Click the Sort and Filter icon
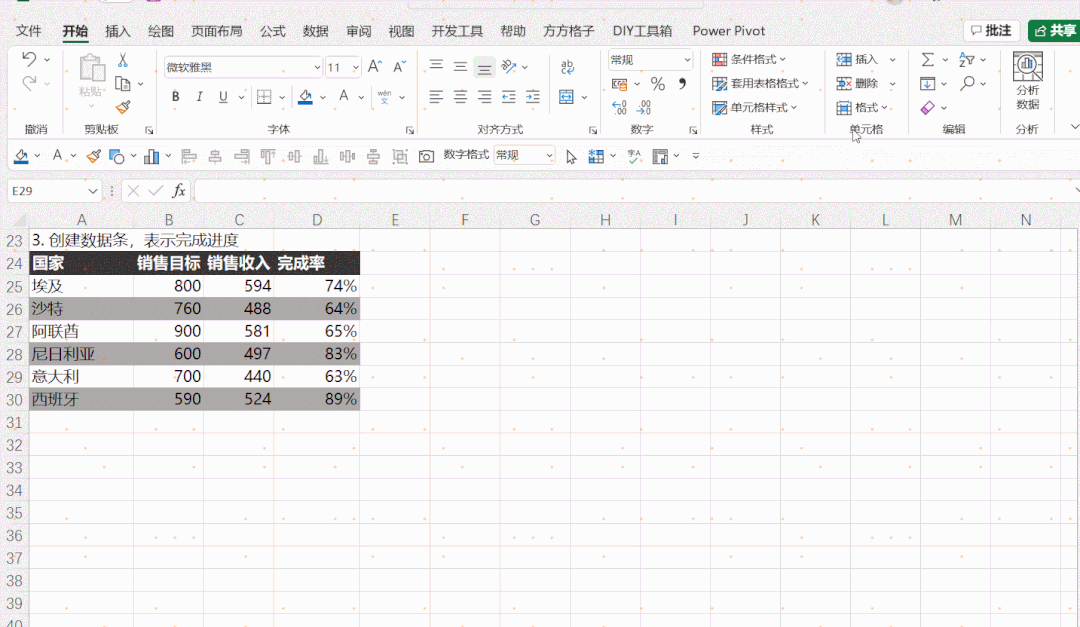The height and width of the screenshot is (627, 1080). (967, 60)
